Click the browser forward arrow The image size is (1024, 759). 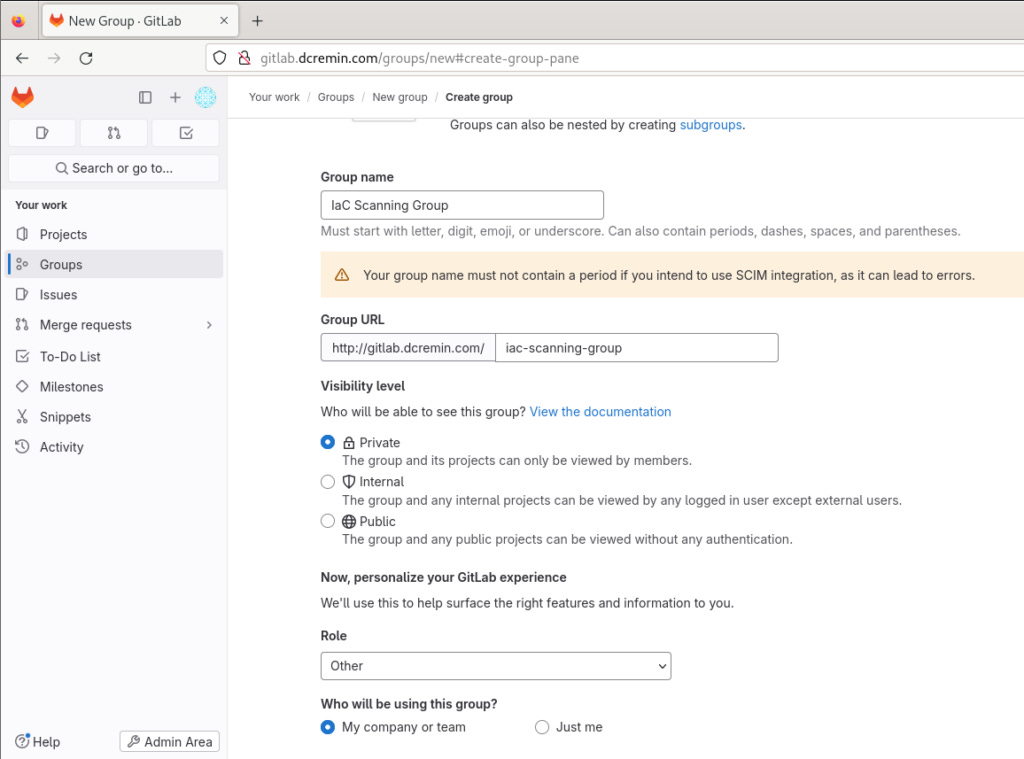click(54, 58)
